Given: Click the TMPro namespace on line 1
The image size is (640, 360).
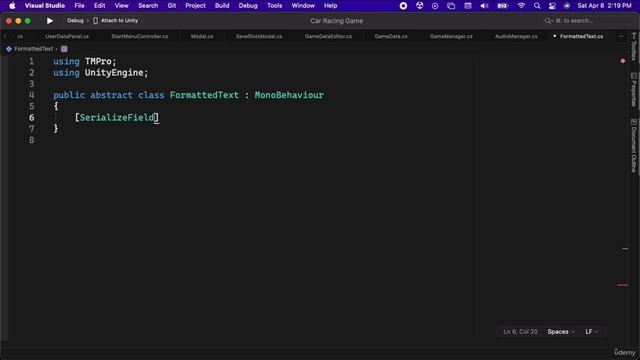Looking at the screenshot, I should point(98,61).
